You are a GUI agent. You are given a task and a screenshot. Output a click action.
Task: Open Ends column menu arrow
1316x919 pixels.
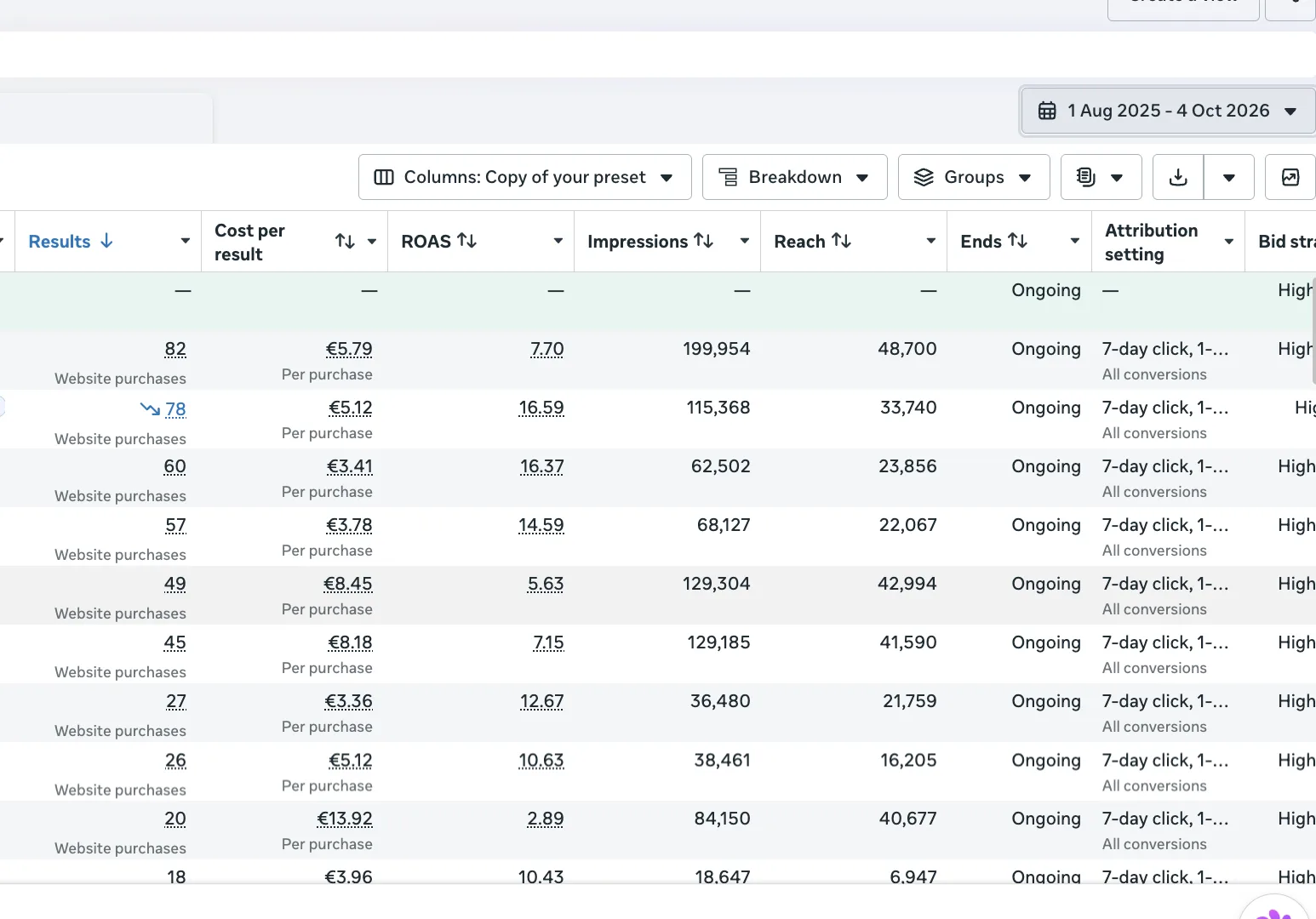click(x=1074, y=242)
